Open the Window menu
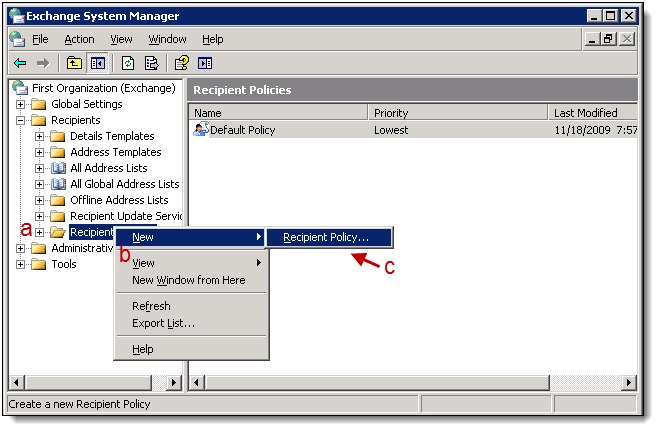Viewport: 661px width, 433px height. (x=167, y=39)
